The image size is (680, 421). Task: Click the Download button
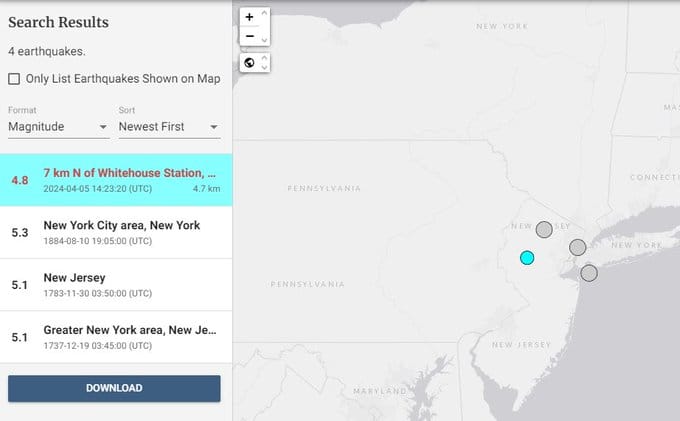click(x=114, y=388)
